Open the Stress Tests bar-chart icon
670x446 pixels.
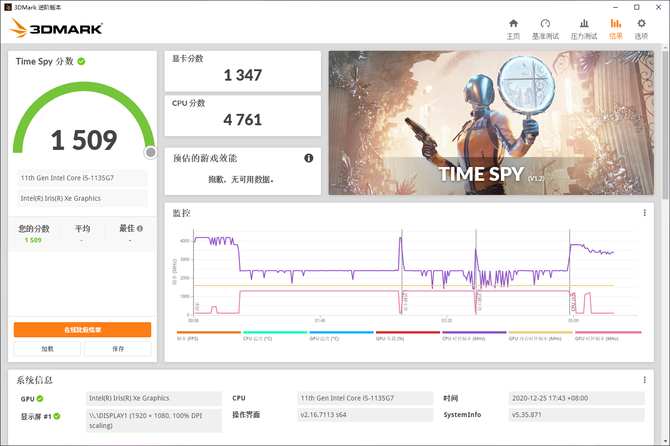(x=583, y=27)
